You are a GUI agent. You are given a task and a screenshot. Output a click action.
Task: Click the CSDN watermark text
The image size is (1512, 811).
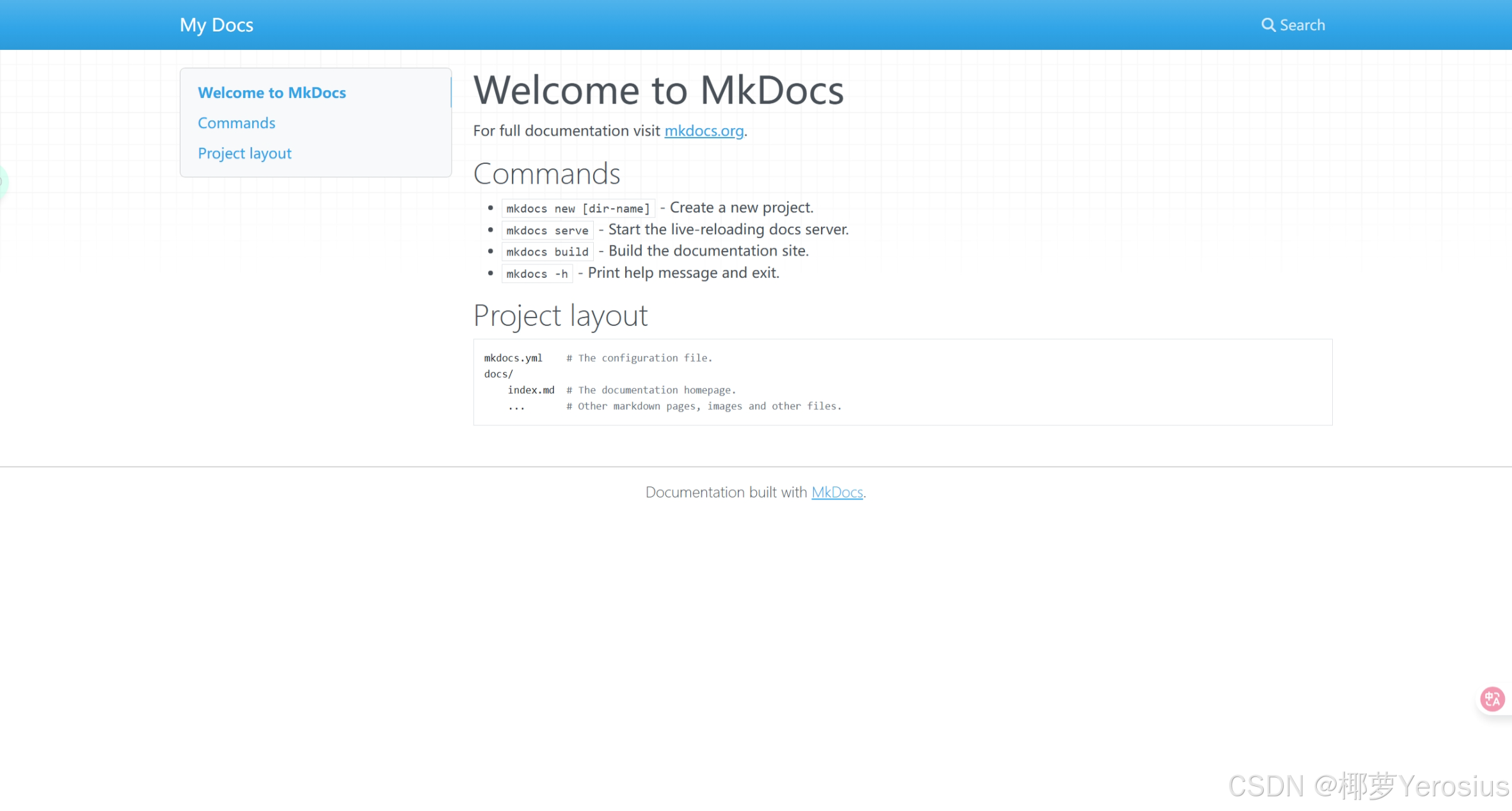tap(1367, 785)
